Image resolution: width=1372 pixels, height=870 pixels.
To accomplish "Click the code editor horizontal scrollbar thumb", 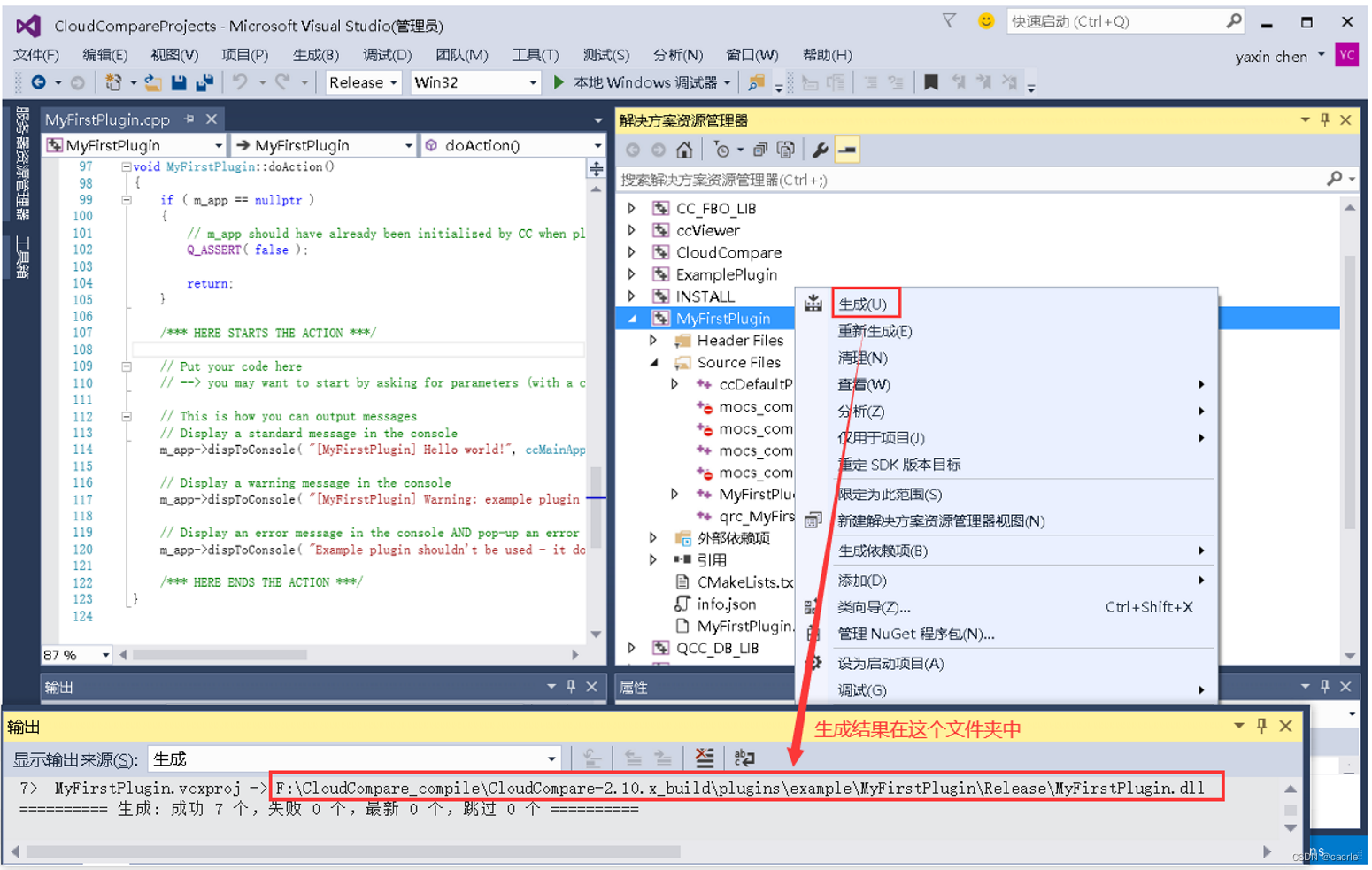I will coord(220,655).
